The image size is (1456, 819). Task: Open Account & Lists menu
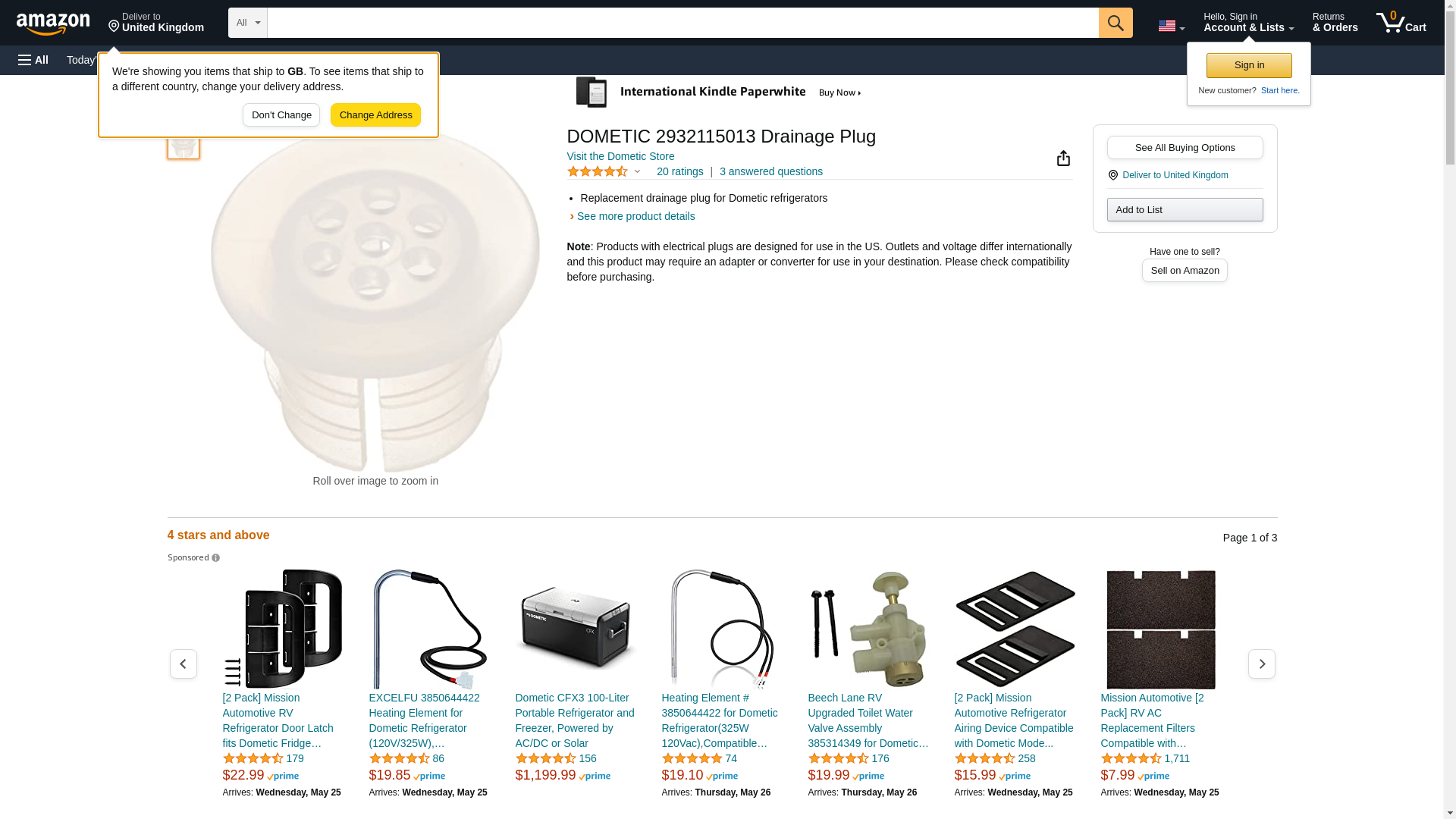coord(1248,23)
